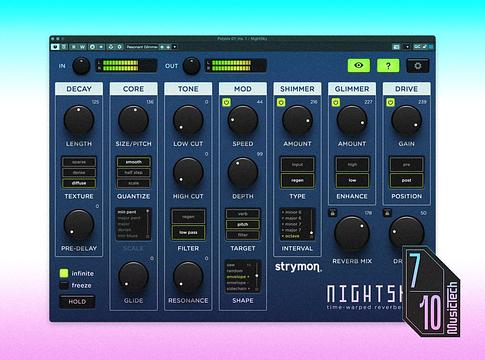Enable the freeze checkbox
The height and width of the screenshot is (360, 485).
pyautogui.click(x=64, y=285)
